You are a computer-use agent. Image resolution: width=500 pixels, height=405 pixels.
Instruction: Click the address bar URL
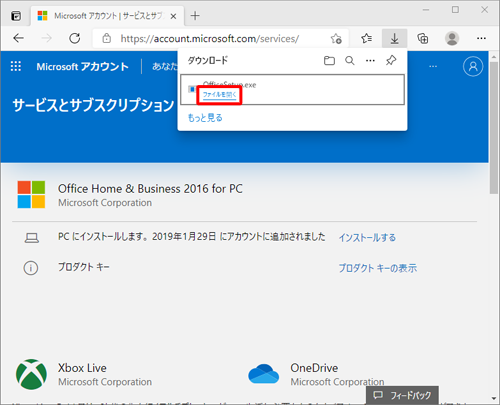coord(210,39)
